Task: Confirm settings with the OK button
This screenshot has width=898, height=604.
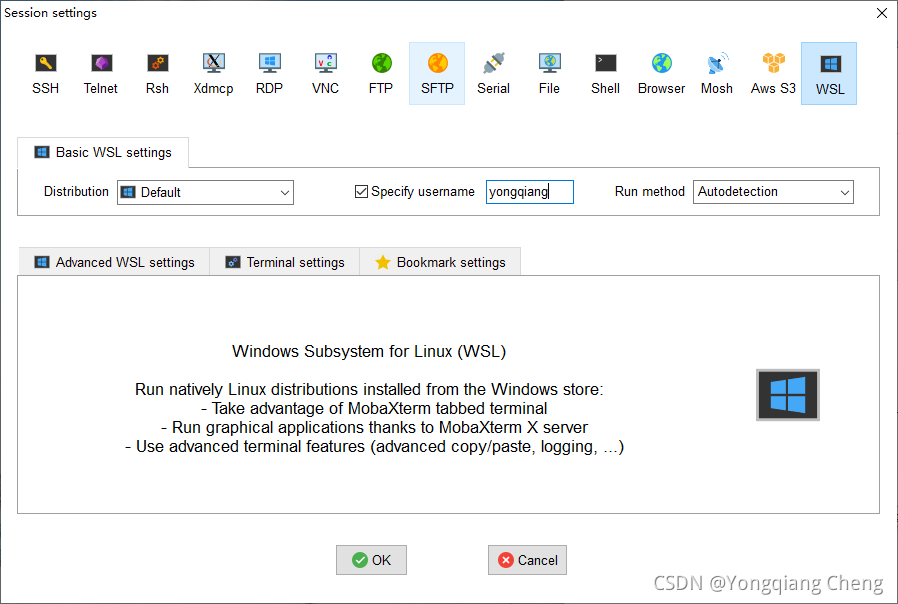Action: click(x=371, y=560)
